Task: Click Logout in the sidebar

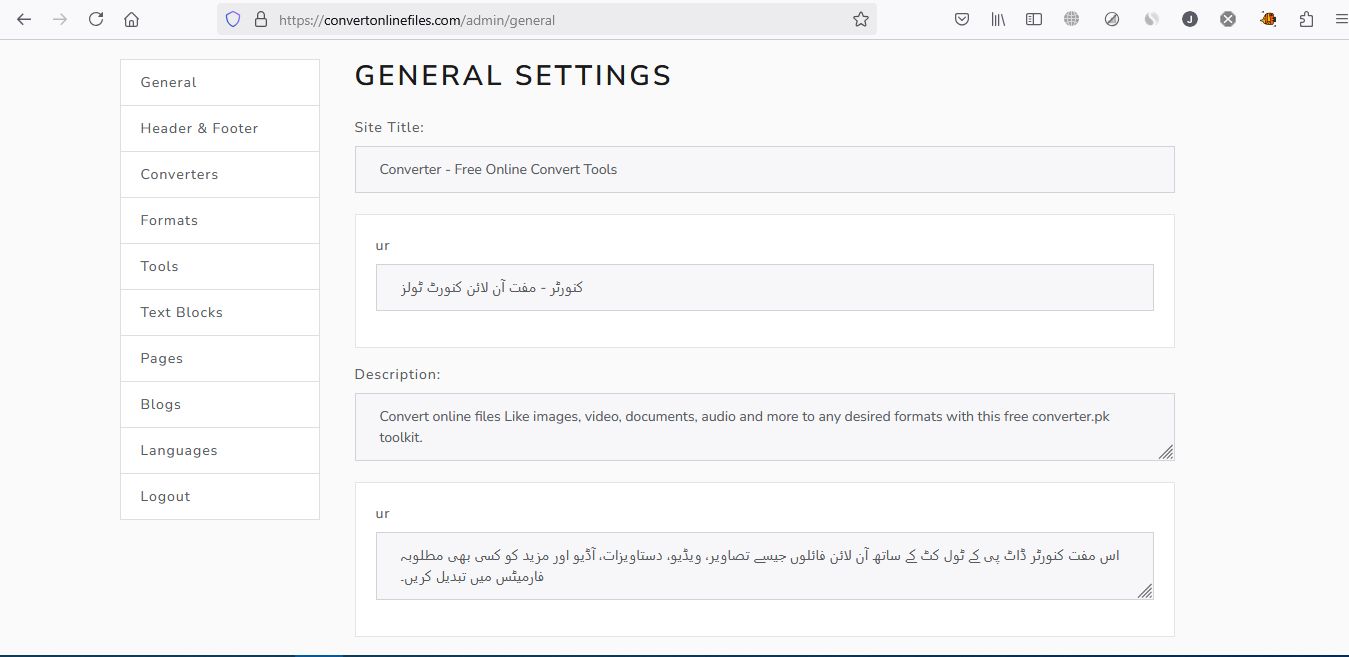Action: click(x=220, y=497)
